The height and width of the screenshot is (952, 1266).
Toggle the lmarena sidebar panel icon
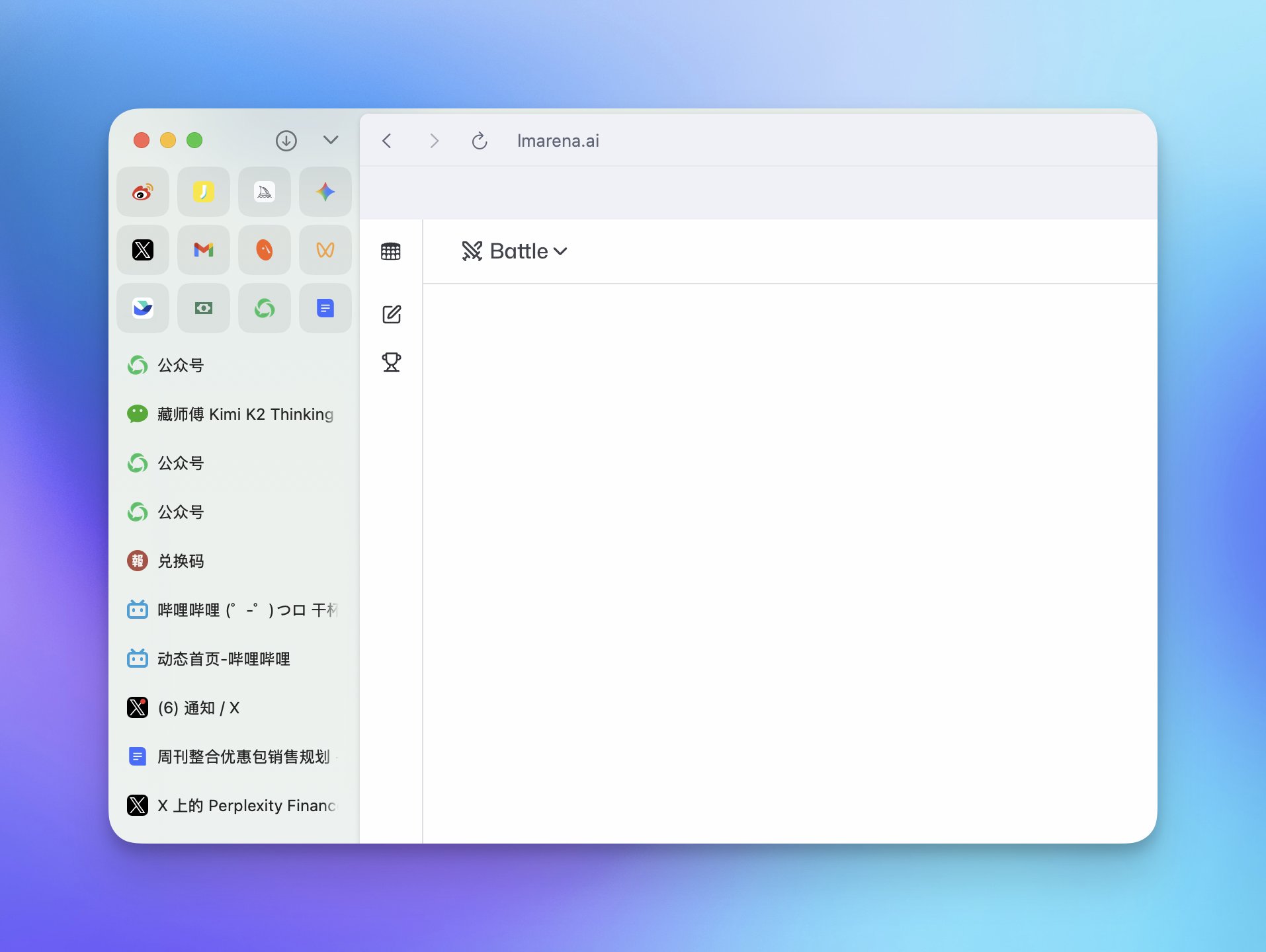pos(391,251)
